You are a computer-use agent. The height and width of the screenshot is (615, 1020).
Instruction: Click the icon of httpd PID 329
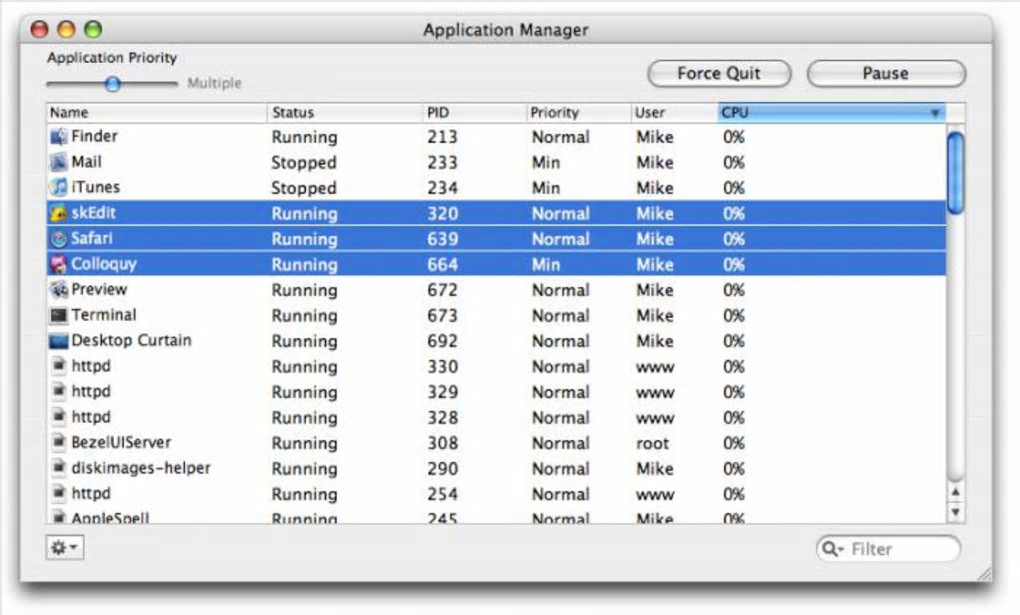[59, 391]
